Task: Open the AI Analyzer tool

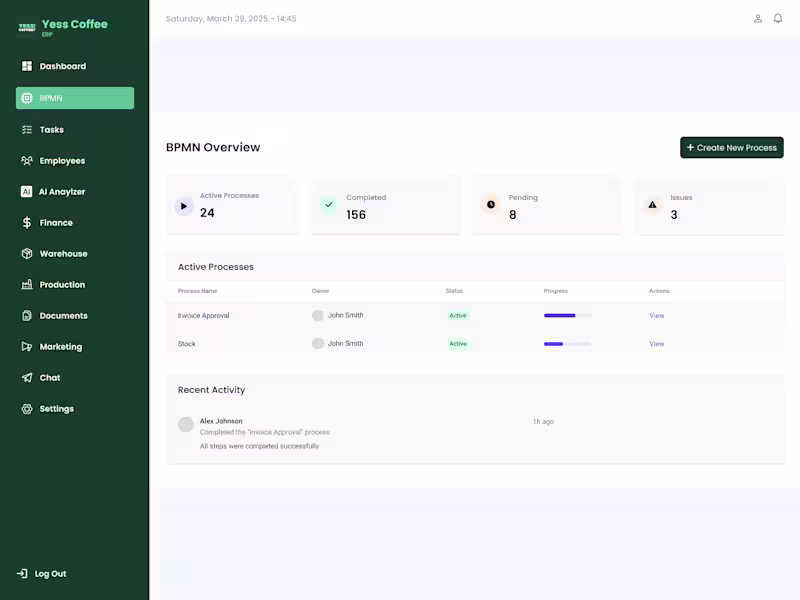Action: pos(24,191)
